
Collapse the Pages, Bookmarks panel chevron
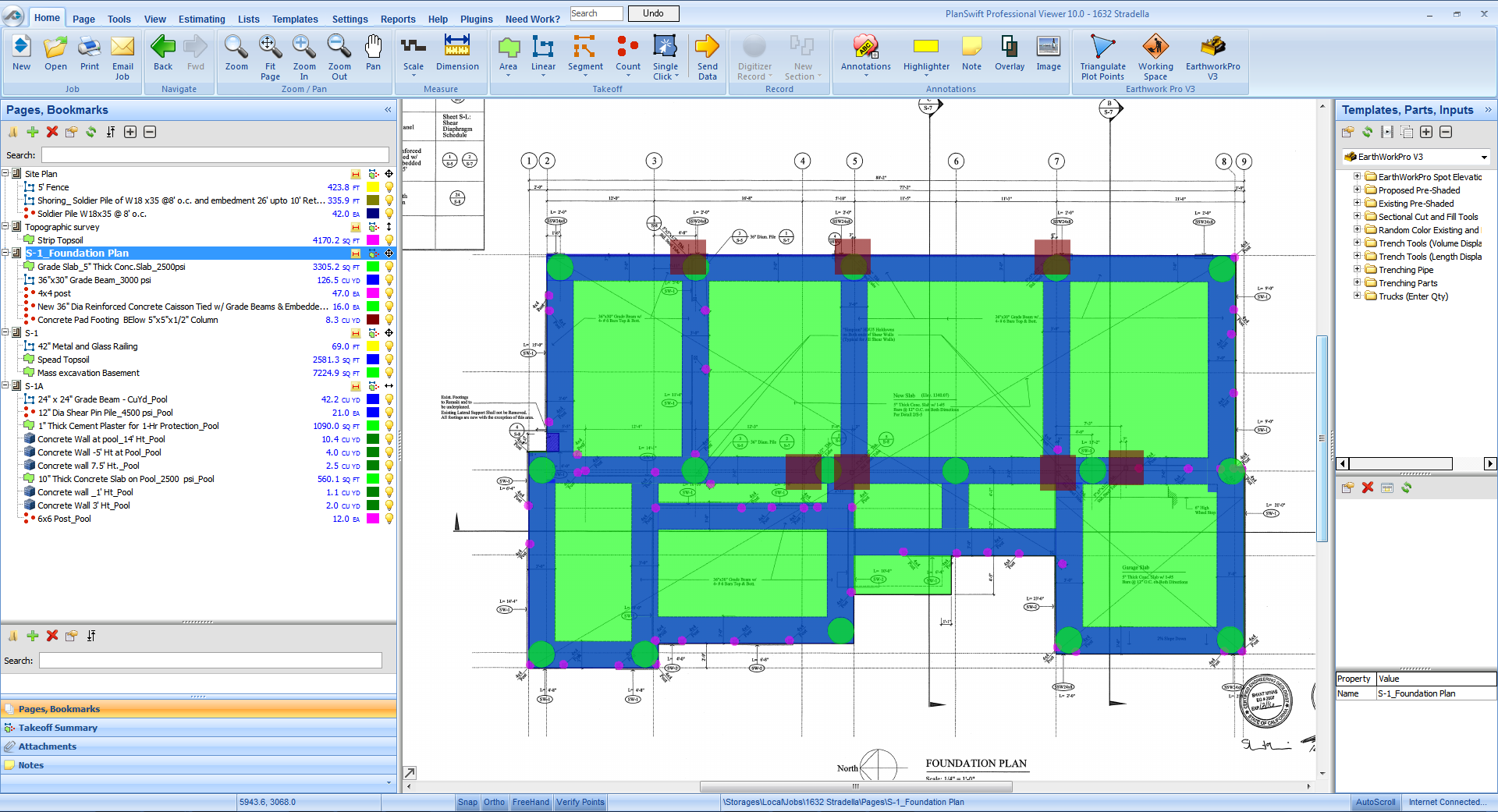[388, 110]
